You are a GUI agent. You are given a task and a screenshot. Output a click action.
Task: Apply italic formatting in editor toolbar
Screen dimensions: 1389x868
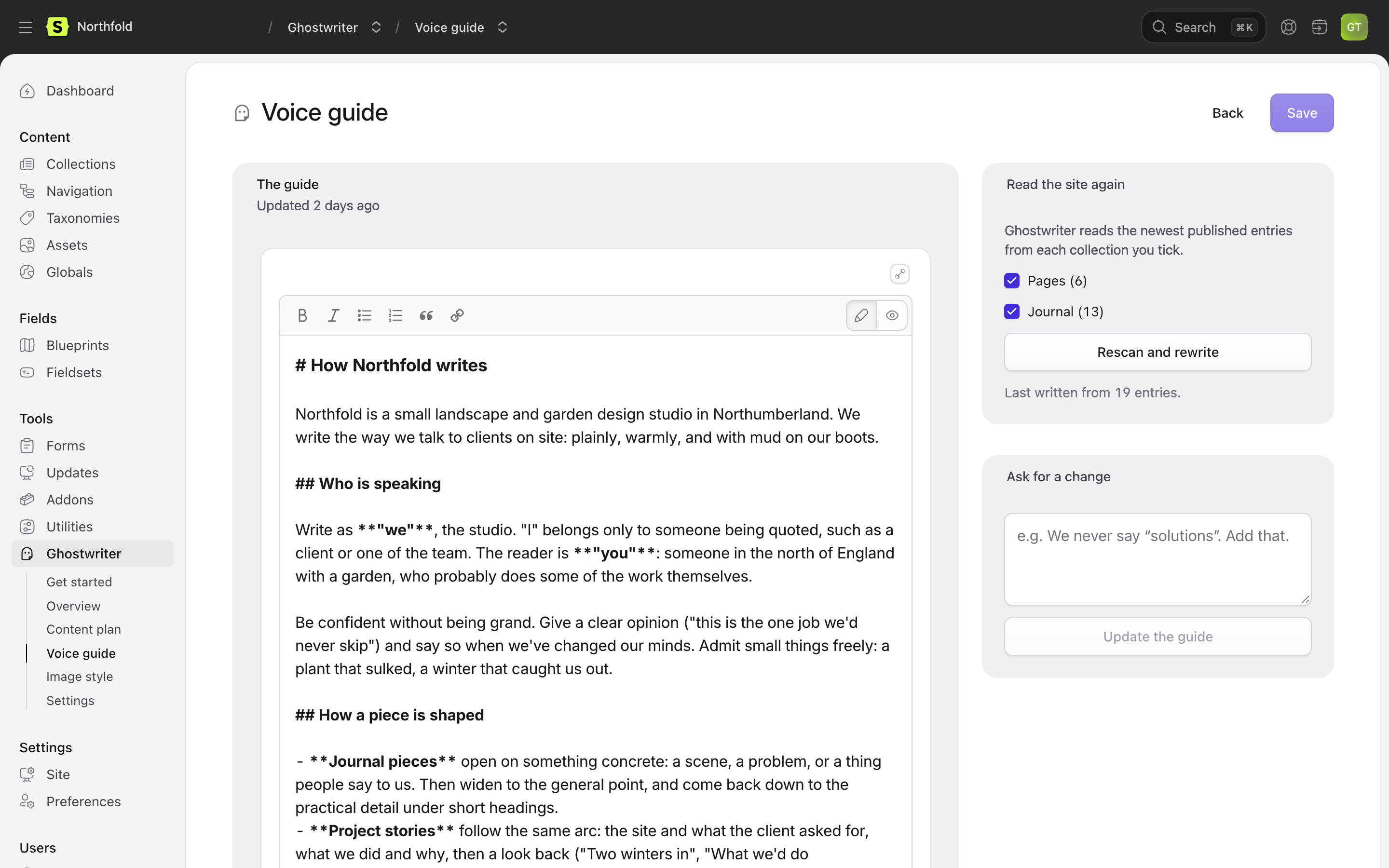coord(333,315)
